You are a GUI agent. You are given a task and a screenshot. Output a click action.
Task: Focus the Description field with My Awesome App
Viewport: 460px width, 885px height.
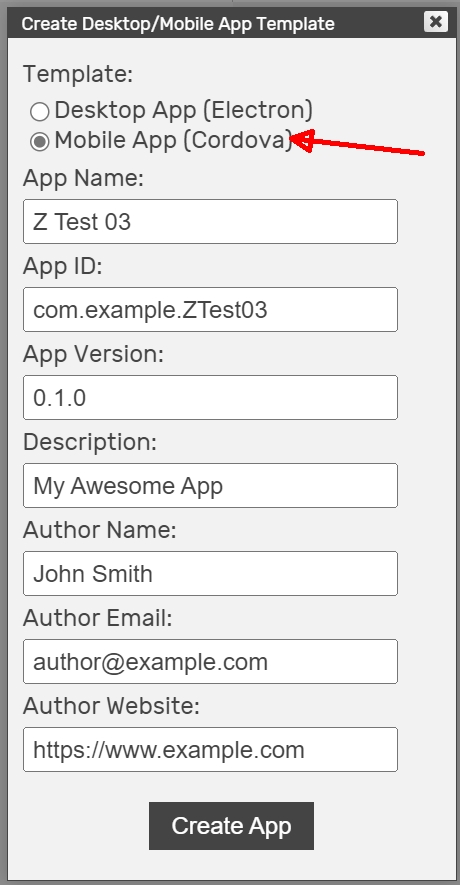tap(211, 485)
